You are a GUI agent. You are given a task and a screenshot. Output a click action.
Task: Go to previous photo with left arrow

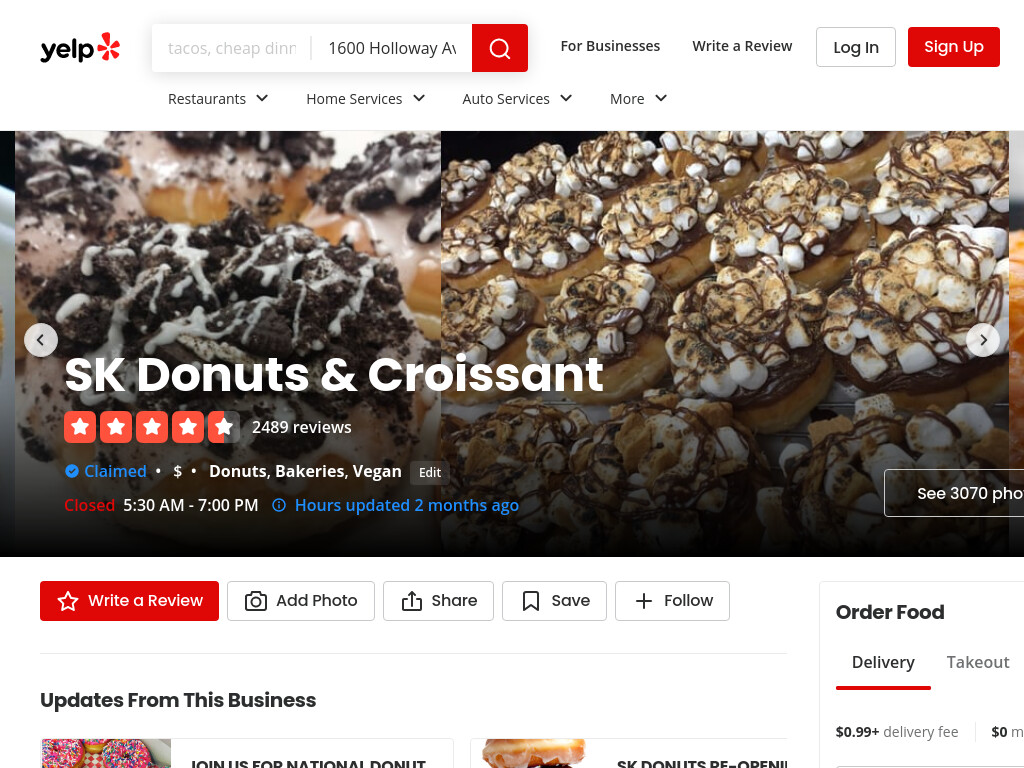(40, 340)
